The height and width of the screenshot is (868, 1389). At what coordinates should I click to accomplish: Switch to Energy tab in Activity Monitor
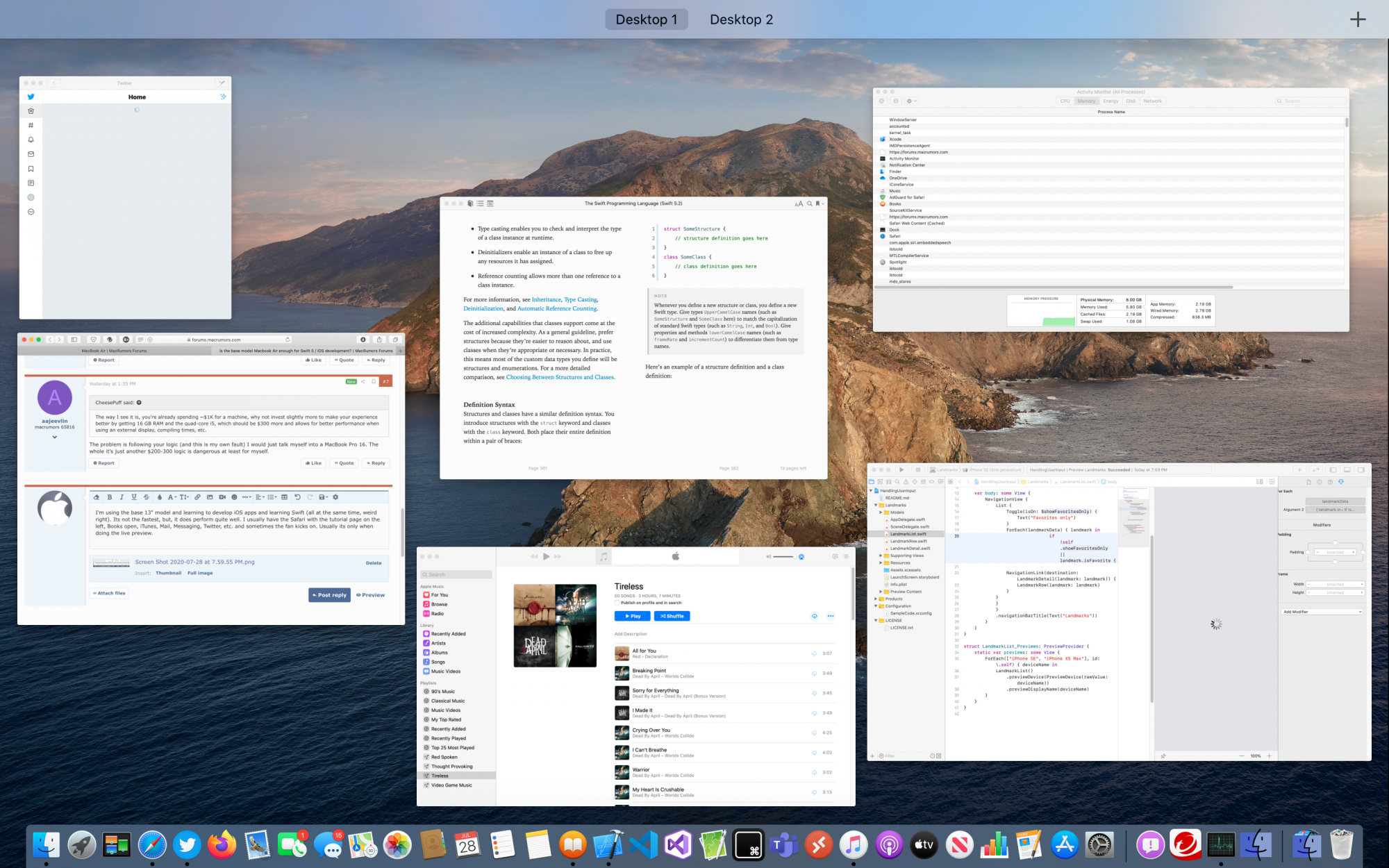point(1111,101)
